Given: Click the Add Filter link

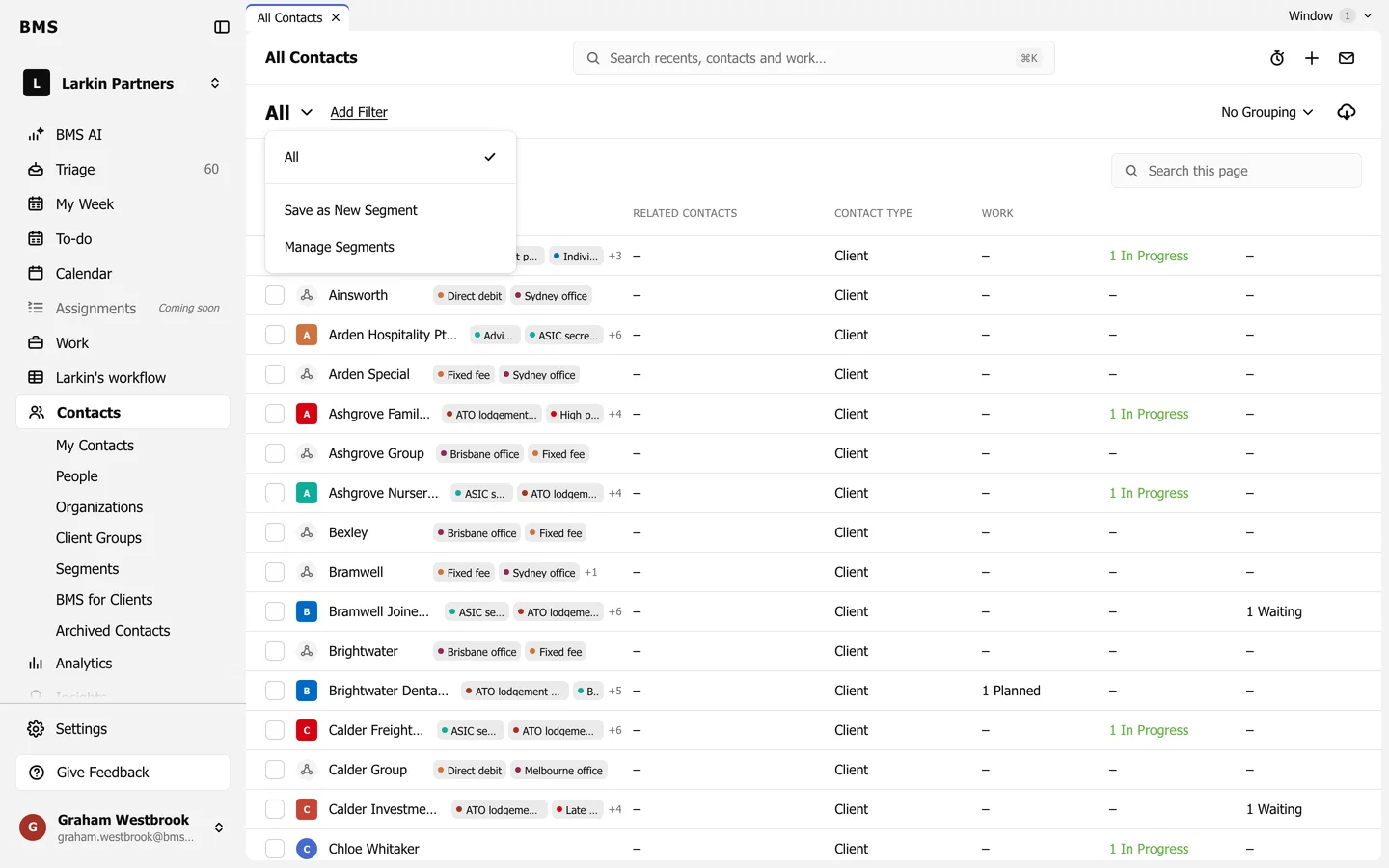Looking at the screenshot, I should click(359, 112).
